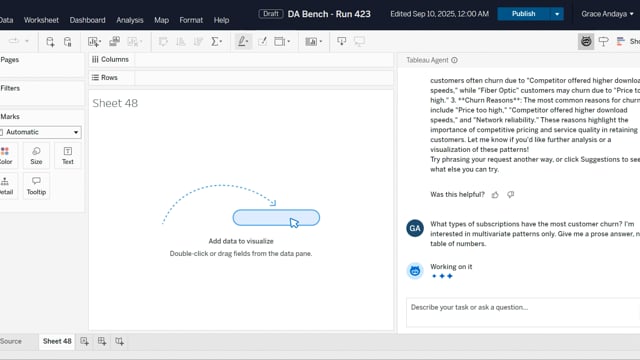Open the Format menu
The width and height of the screenshot is (640, 360).
(x=191, y=20)
